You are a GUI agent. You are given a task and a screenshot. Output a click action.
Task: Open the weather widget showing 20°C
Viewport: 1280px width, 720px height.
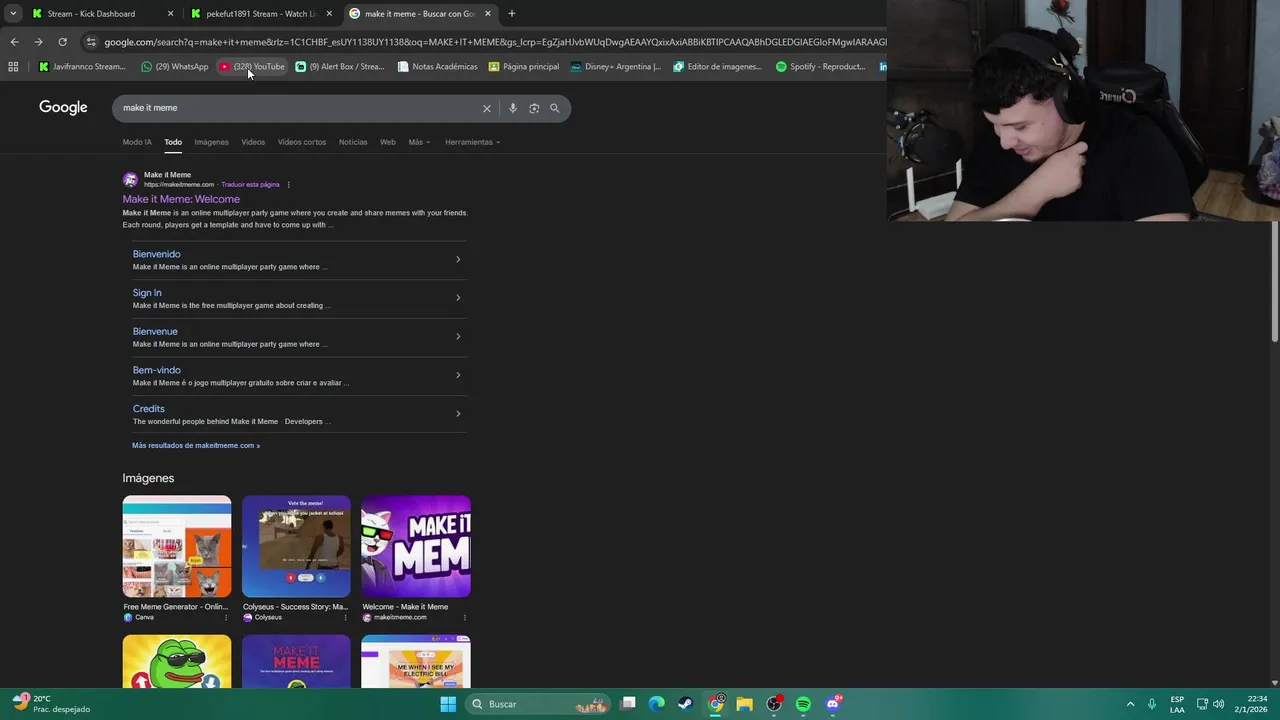point(50,704)
